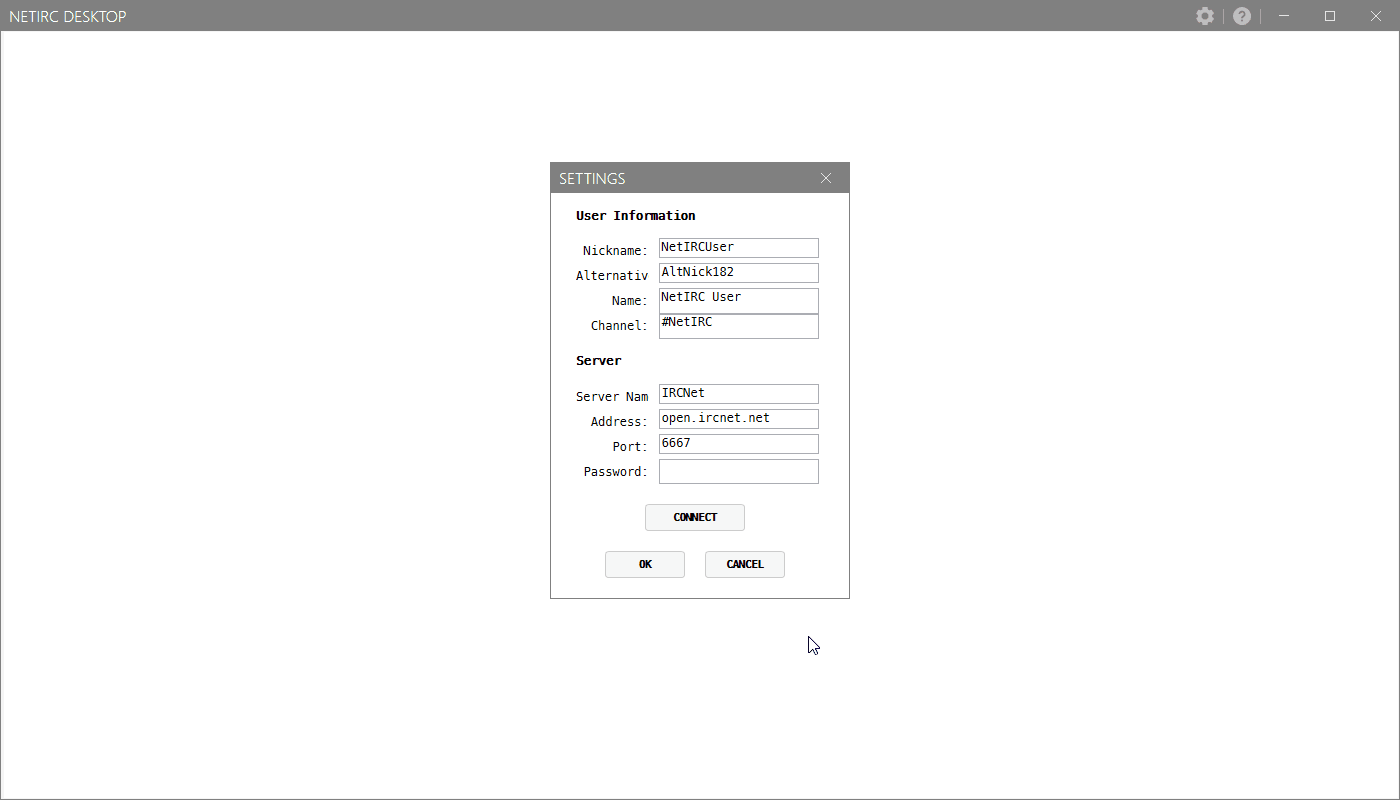Click the "Address:" label
The width and height of the screenshot is (1400, 800).
[x=620, y=422]
